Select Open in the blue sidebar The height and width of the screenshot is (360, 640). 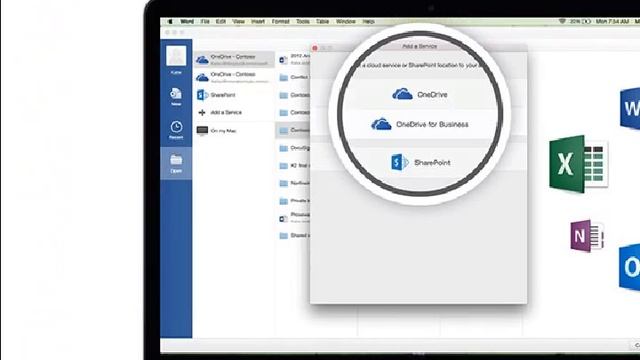coord(176,163)
